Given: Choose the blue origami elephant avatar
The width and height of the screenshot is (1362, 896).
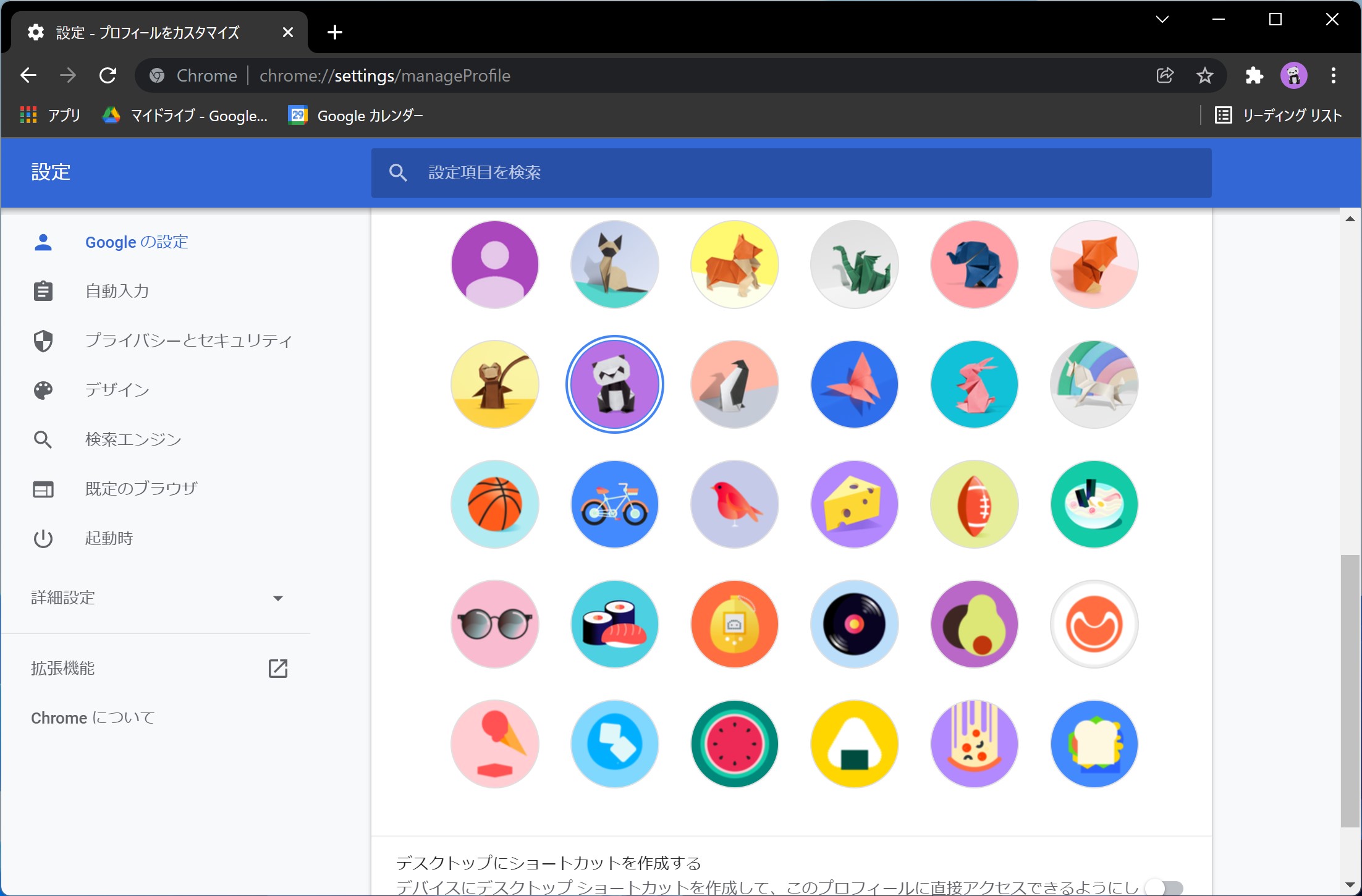Looking at the screenshot, I should [x=974, y=264].
